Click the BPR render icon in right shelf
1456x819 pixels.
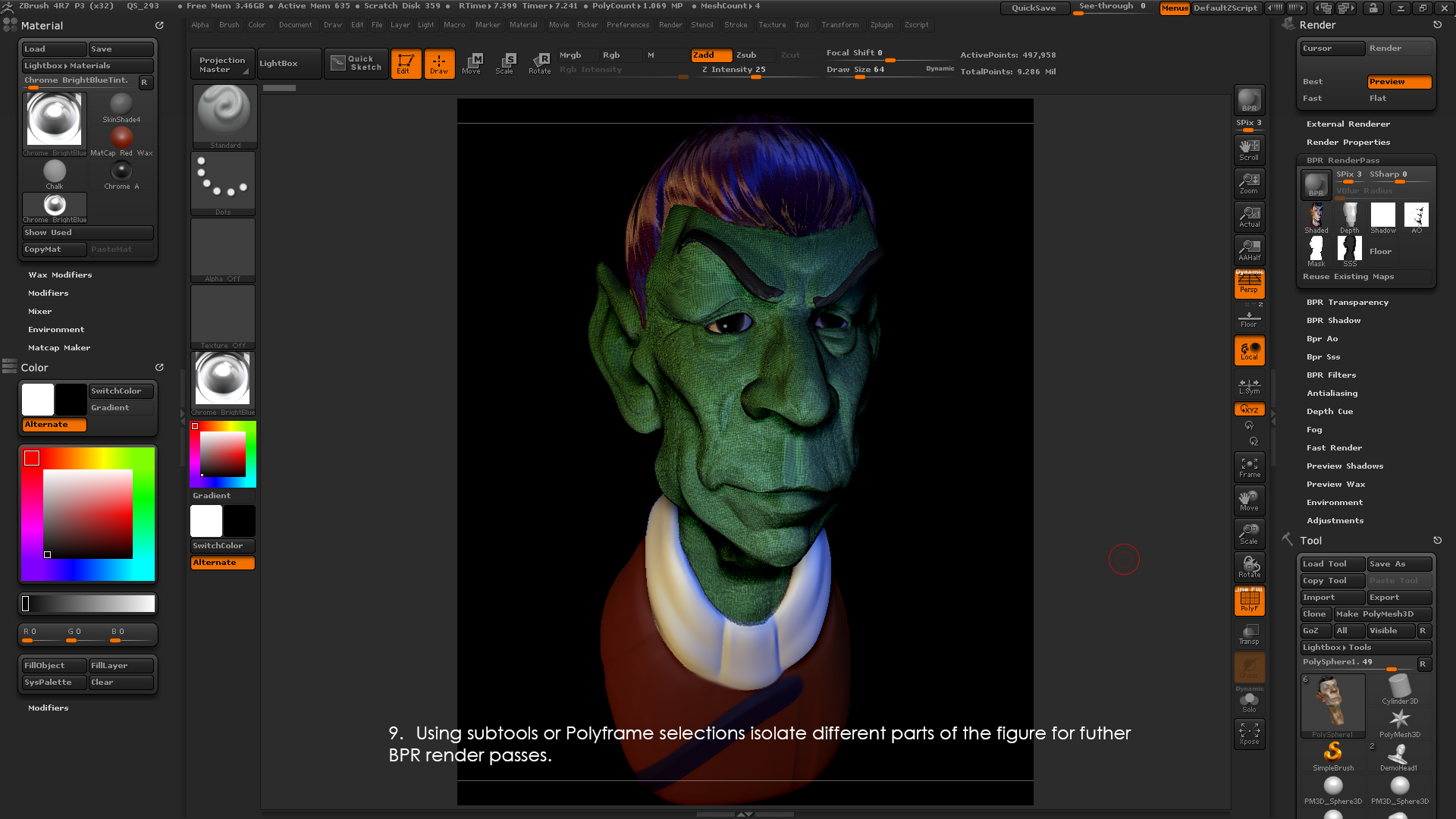(x=1249, y=100)
